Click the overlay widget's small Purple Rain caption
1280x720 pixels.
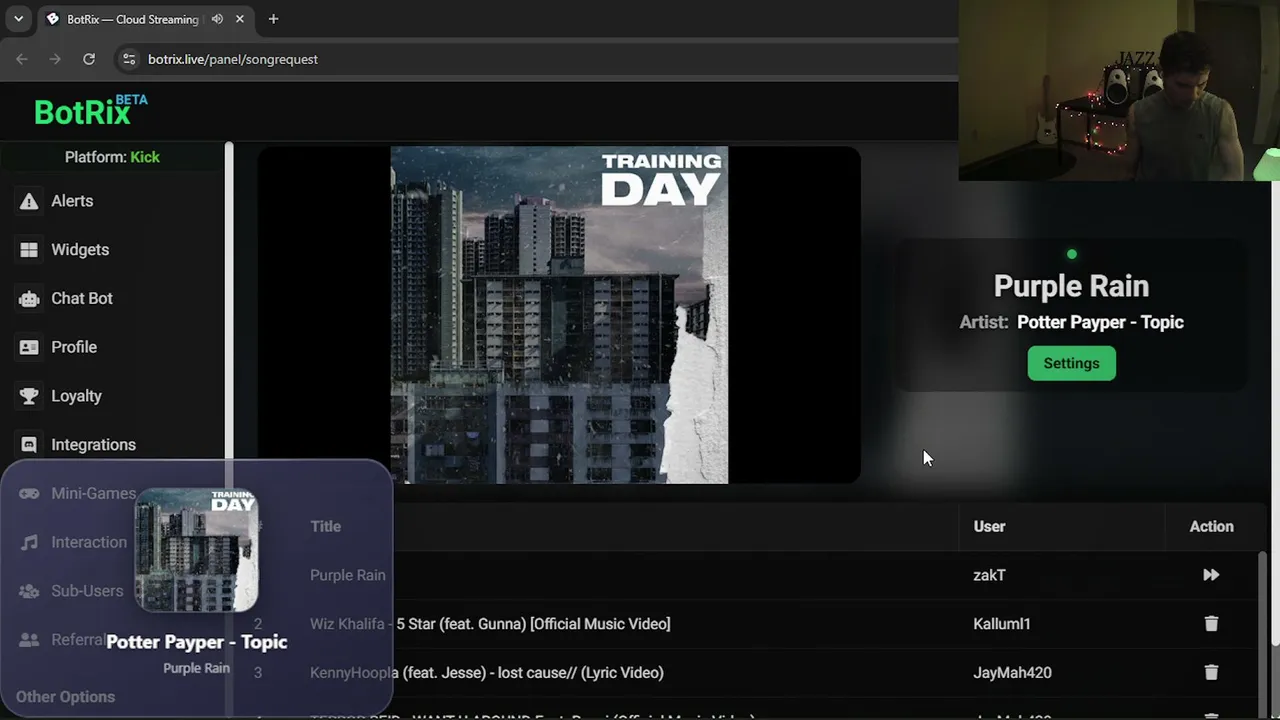point(196,668)
